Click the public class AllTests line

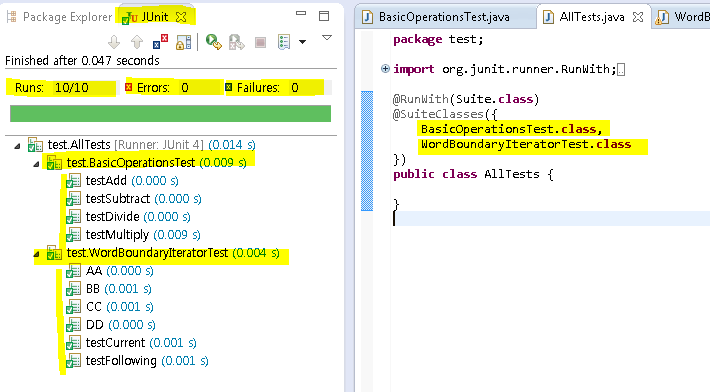473,174
